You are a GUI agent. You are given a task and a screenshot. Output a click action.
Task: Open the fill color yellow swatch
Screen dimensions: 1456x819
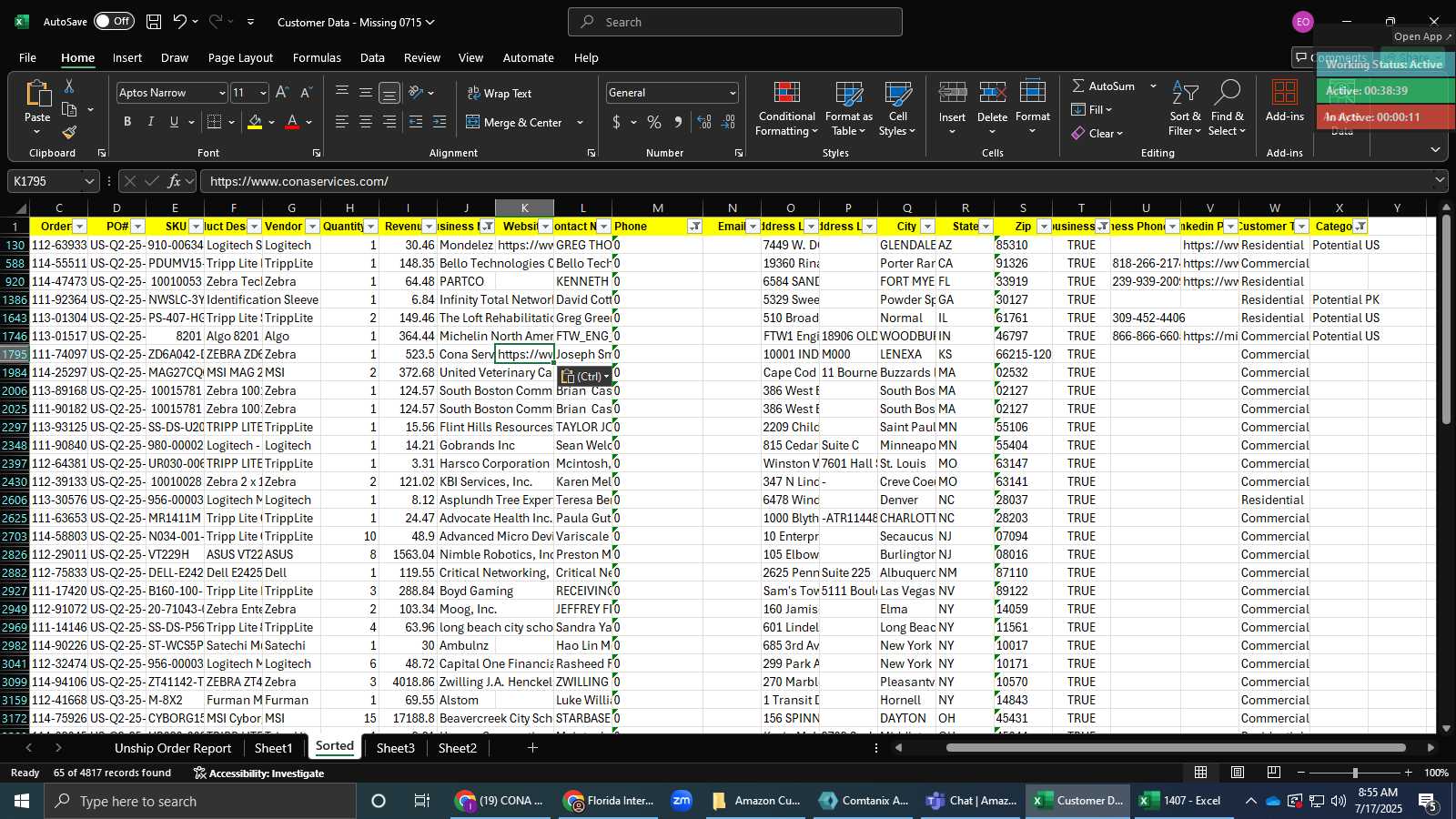[255, 122]
